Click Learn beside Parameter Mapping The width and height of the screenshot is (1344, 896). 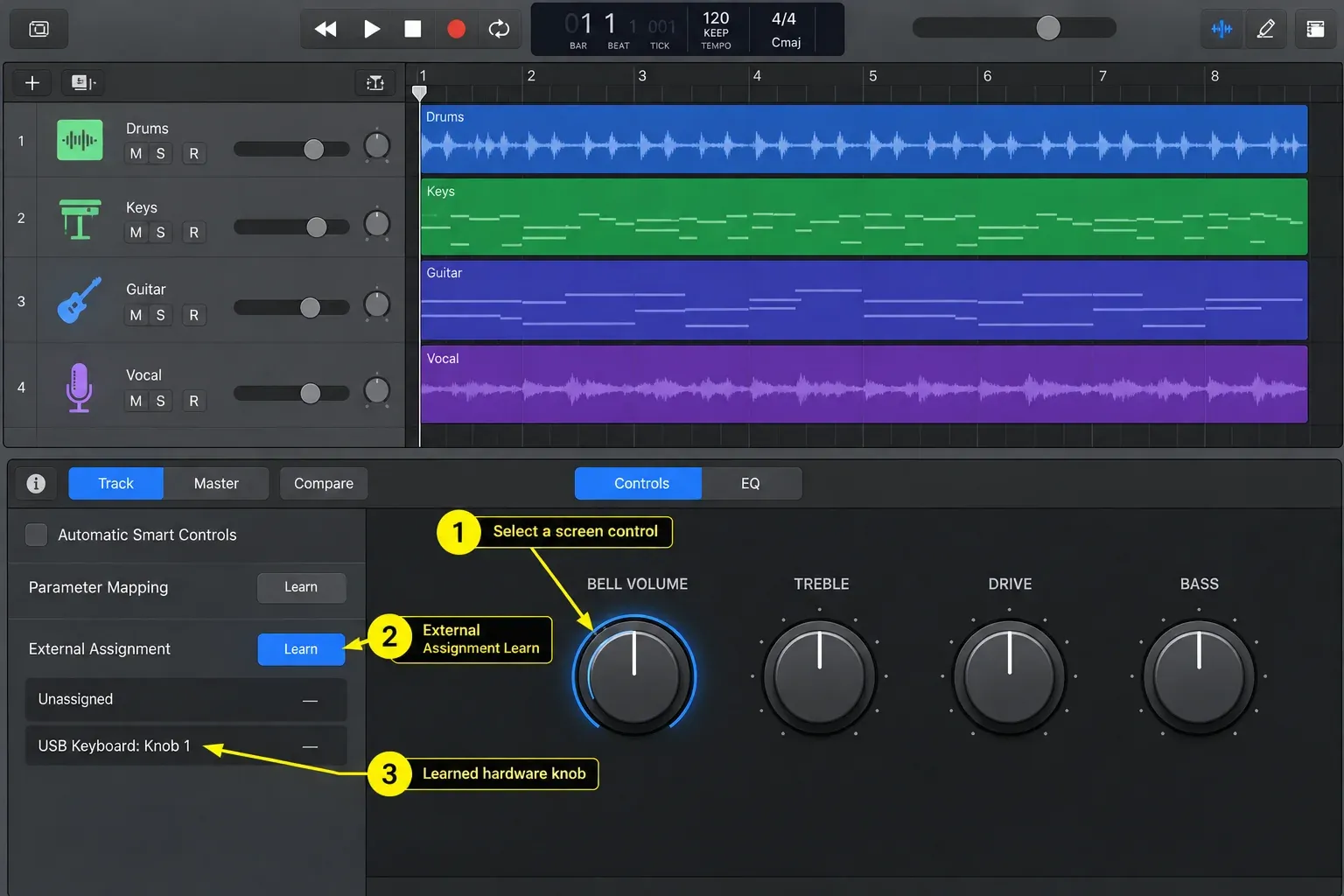click(301, 587)
